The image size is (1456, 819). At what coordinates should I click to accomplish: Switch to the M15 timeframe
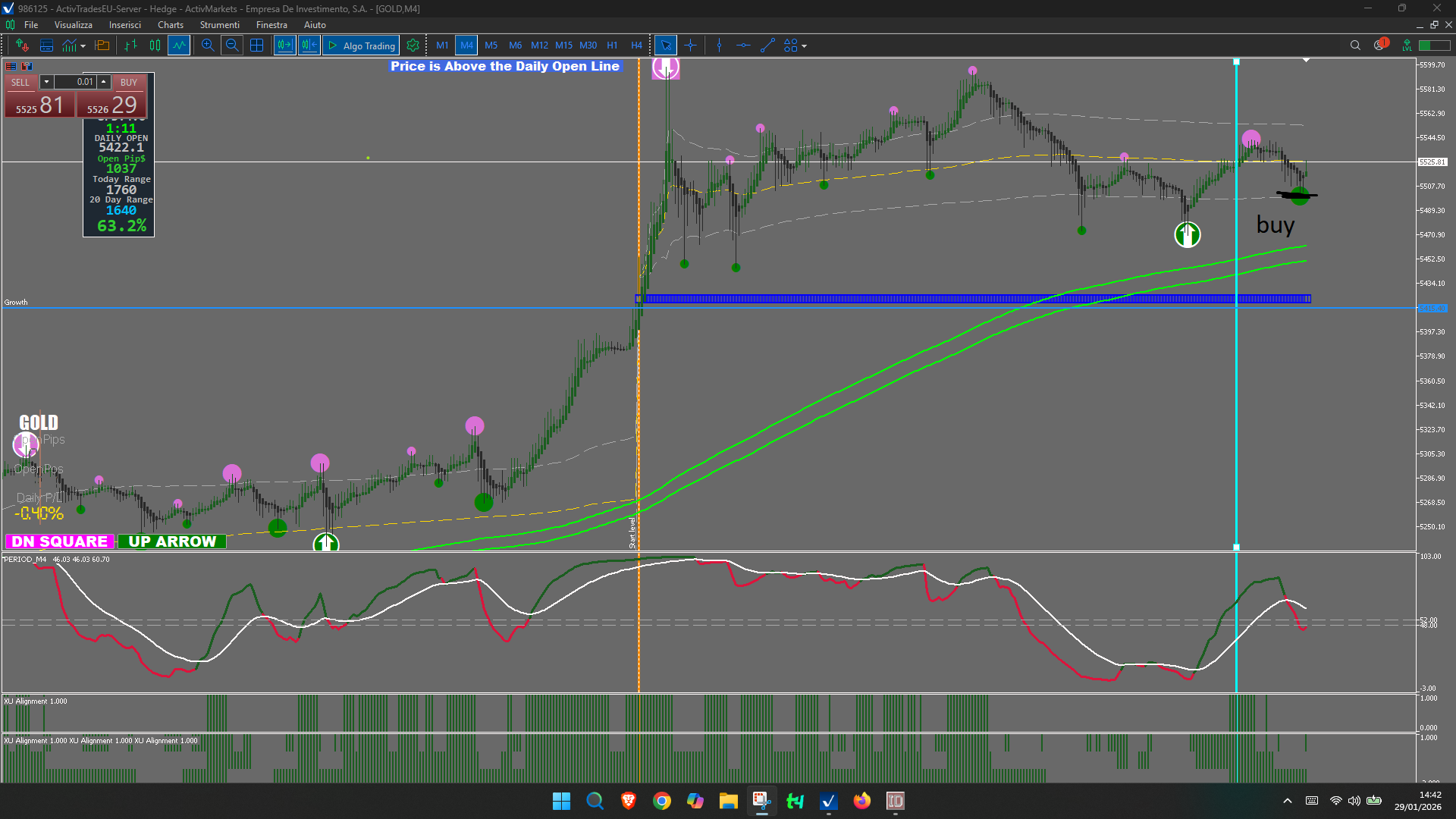(563, 45)
